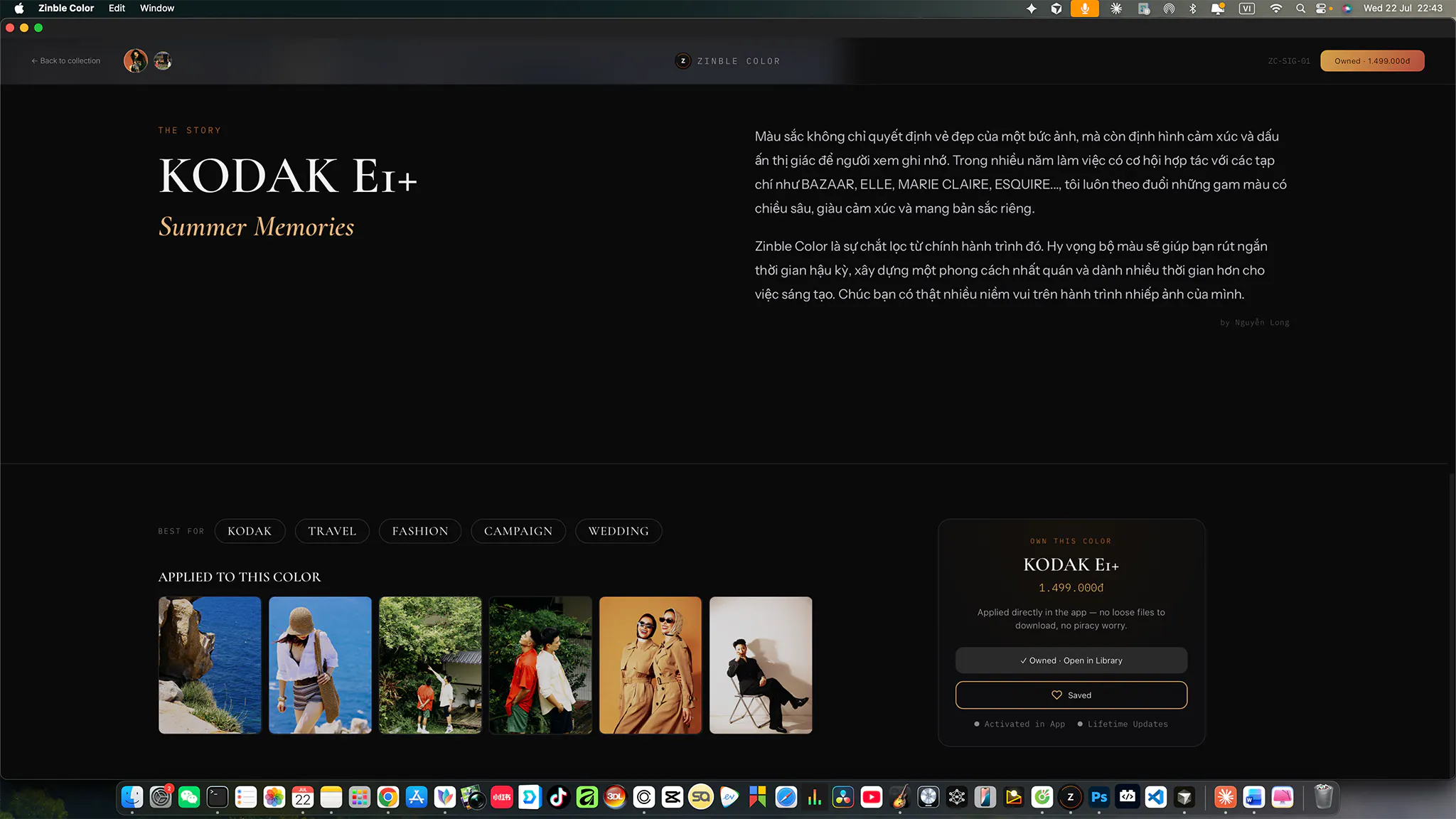This screenshot has height=819, width=1456.
Task: Click the Summer Memories subtitle
Action: point(257,227)
